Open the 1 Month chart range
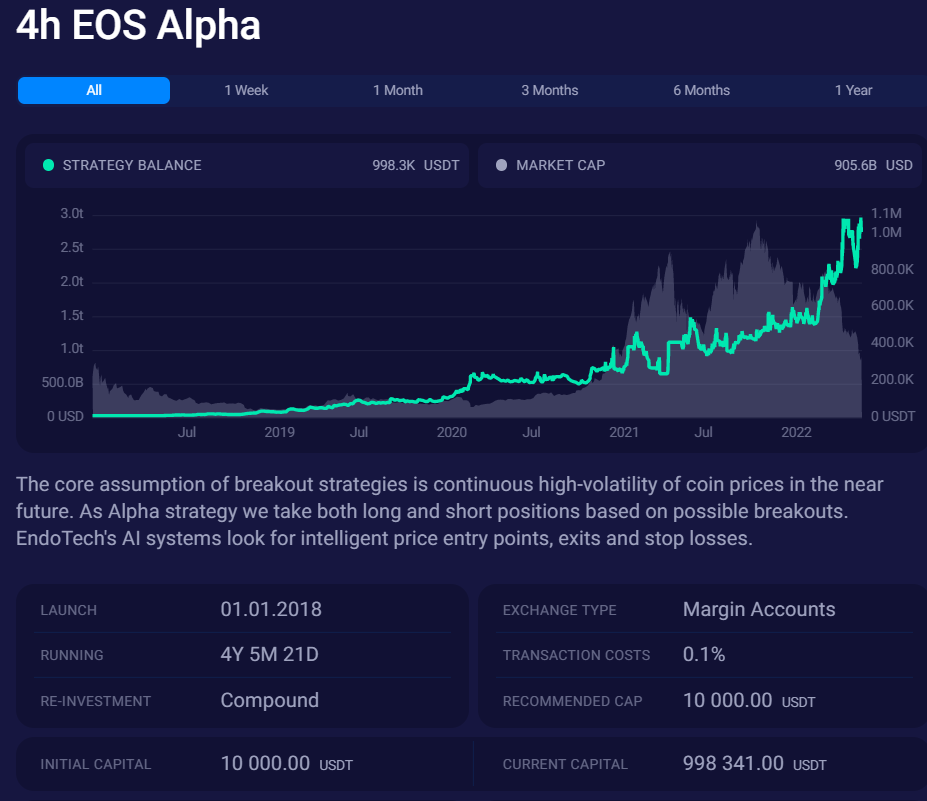927x801 pixels. pos(397,90)
